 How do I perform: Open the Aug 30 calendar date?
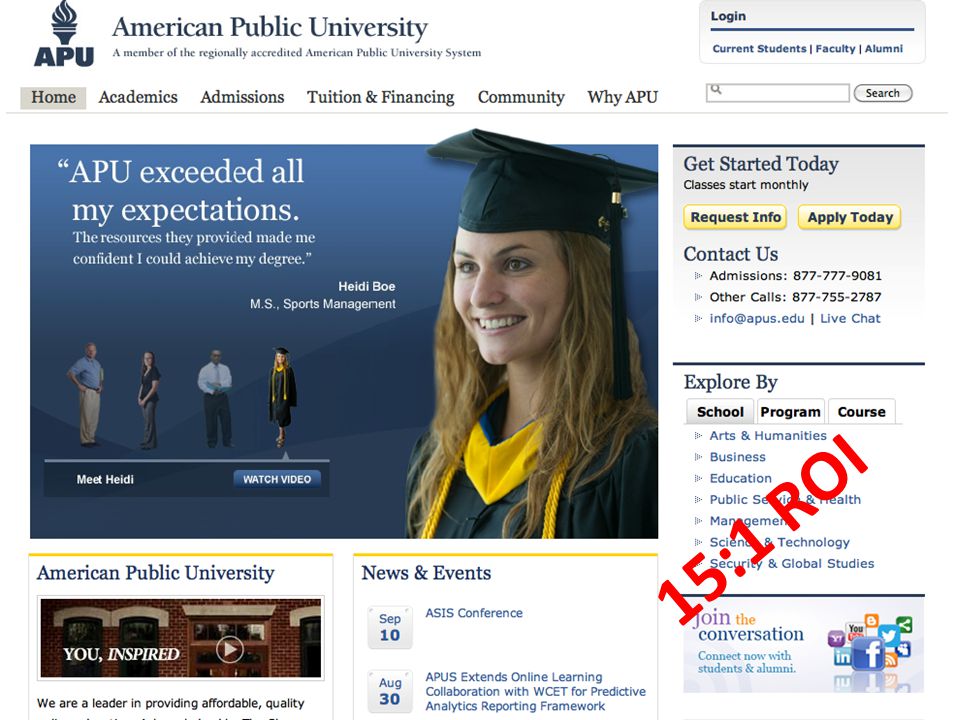point(390,691)
